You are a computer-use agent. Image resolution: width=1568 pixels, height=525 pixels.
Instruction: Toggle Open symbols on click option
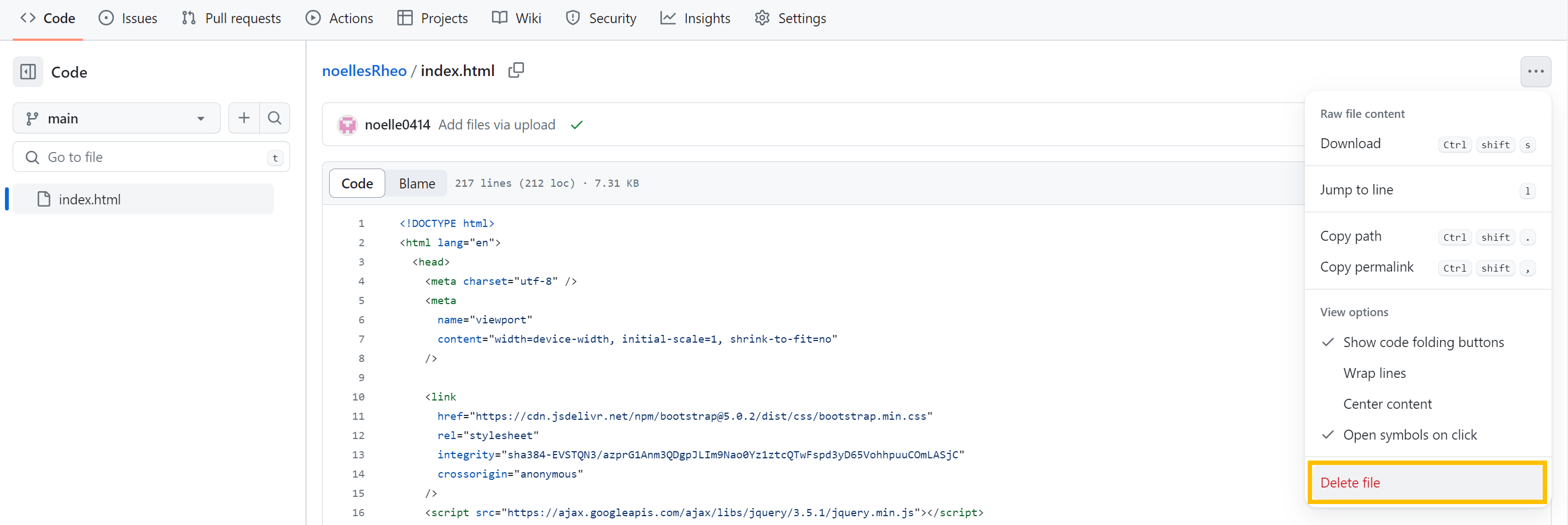[1428, 435]
